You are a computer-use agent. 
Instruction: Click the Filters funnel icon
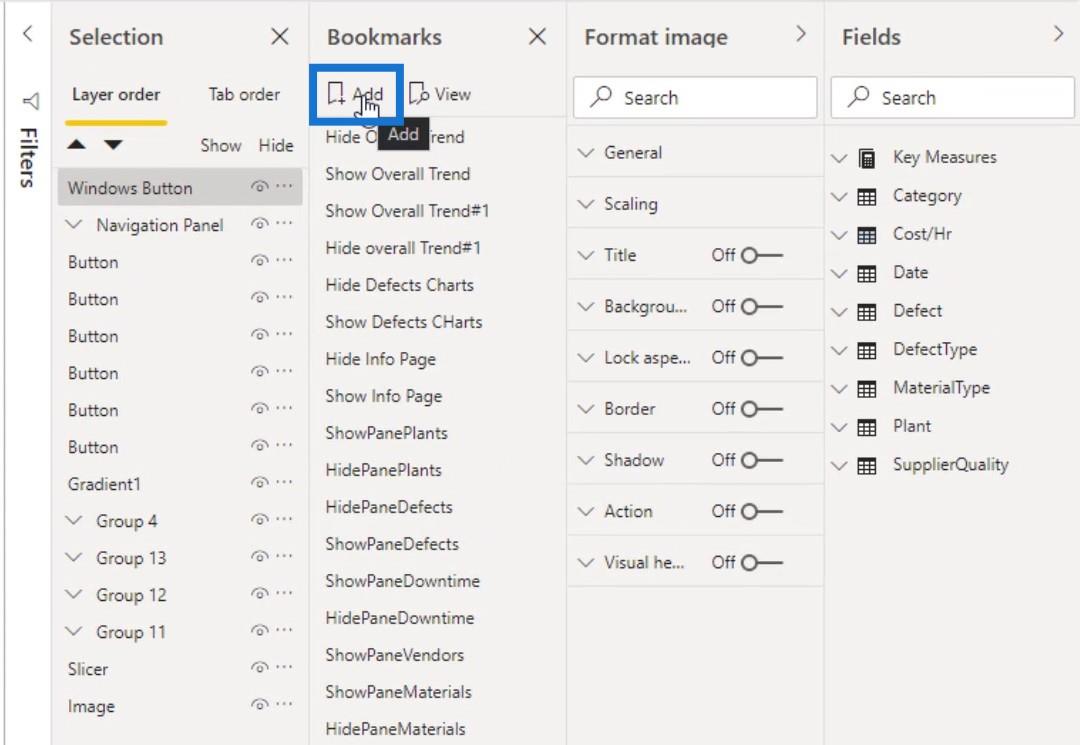(x=30, y=101)
